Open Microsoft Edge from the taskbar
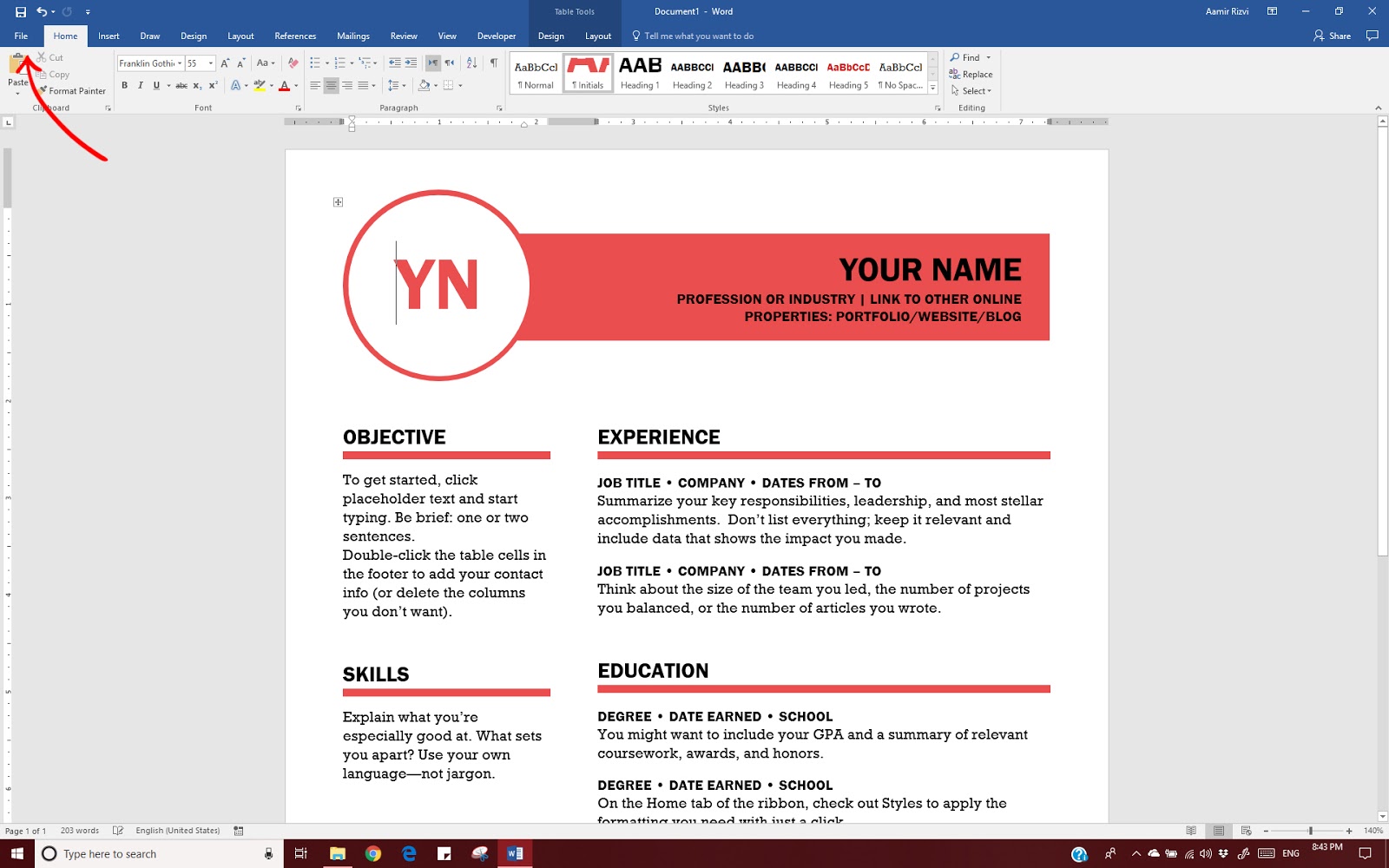 point(409,853)
